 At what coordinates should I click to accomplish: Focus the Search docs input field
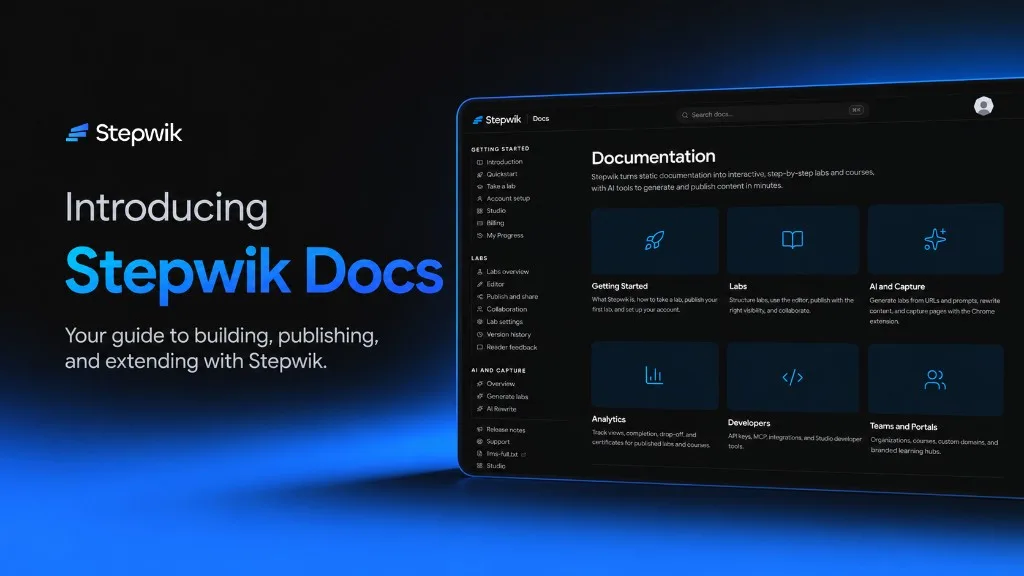click(x=772, y=113)
